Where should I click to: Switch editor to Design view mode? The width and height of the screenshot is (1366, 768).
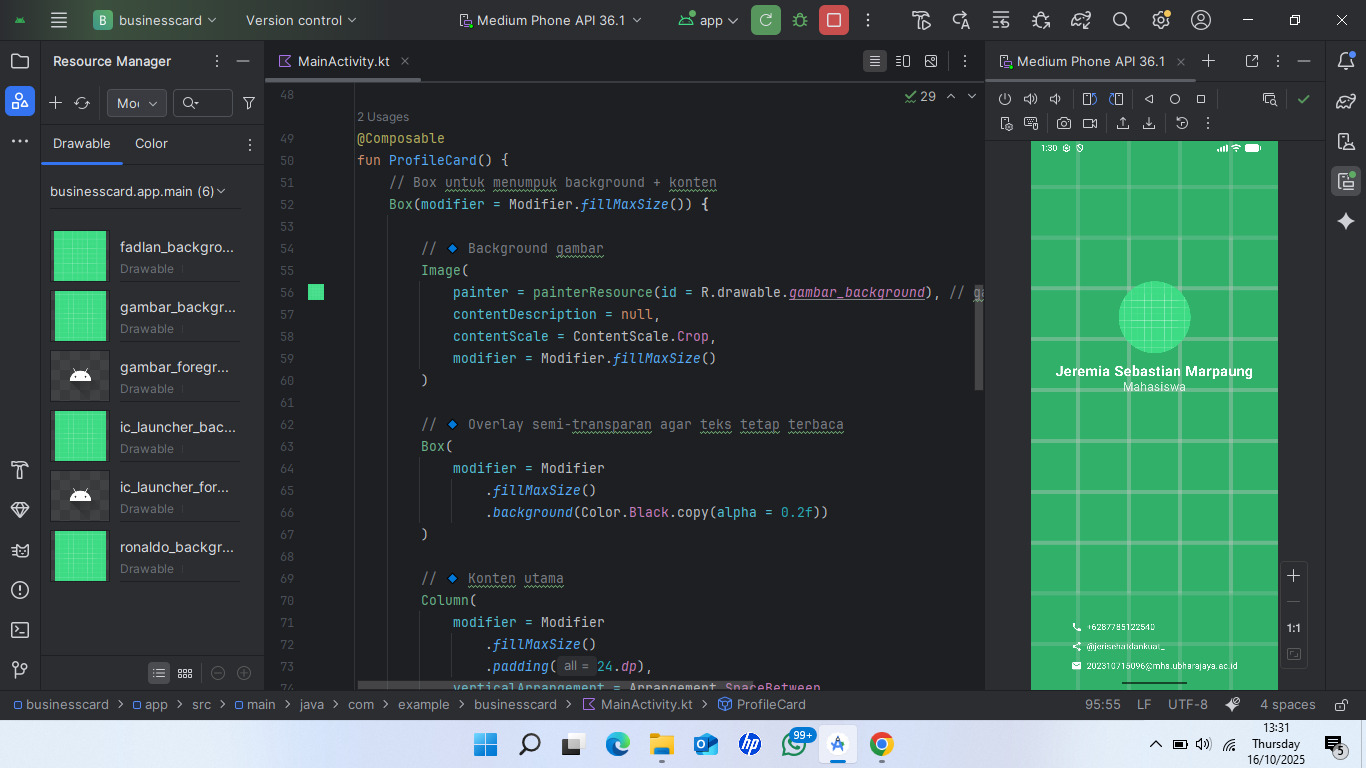click(931, 61)
